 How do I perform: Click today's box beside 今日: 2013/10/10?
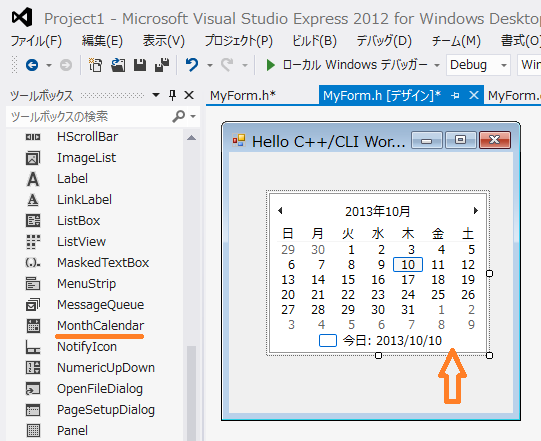click(328, 340)
